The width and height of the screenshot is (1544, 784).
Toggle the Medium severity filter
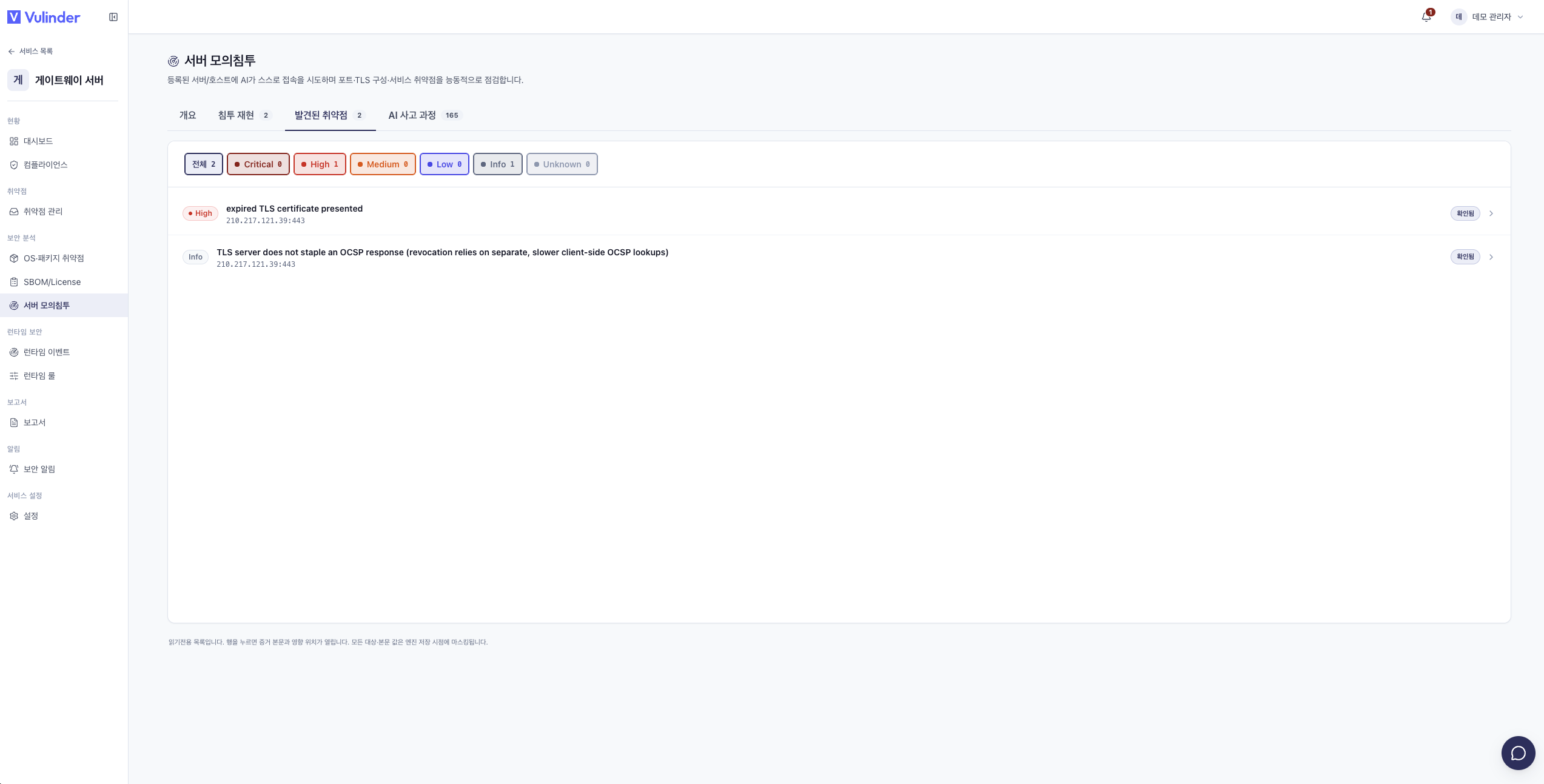tap(383, 164)
